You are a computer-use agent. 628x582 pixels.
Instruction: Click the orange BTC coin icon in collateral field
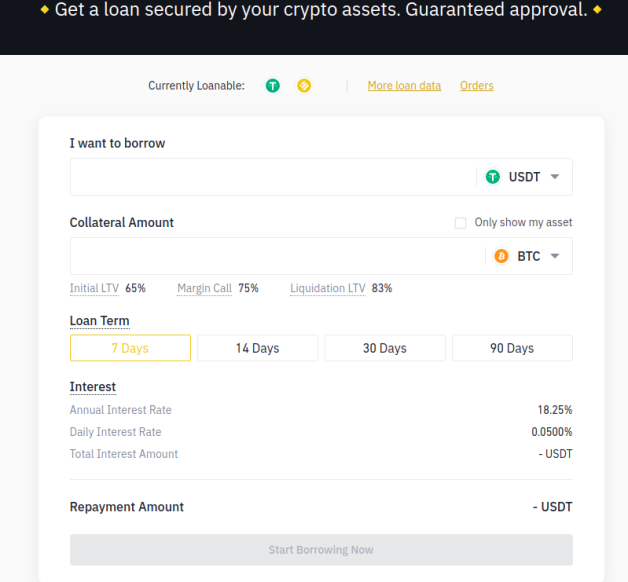point(501,256)
